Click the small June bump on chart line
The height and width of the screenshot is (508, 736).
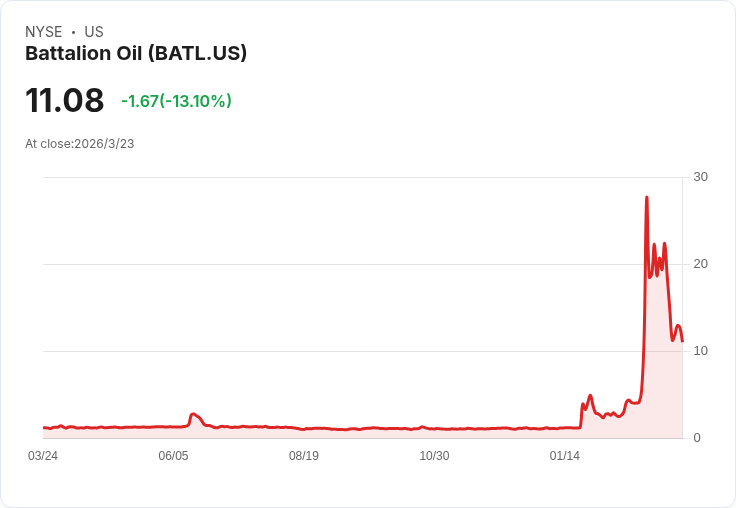click(193, 414)
